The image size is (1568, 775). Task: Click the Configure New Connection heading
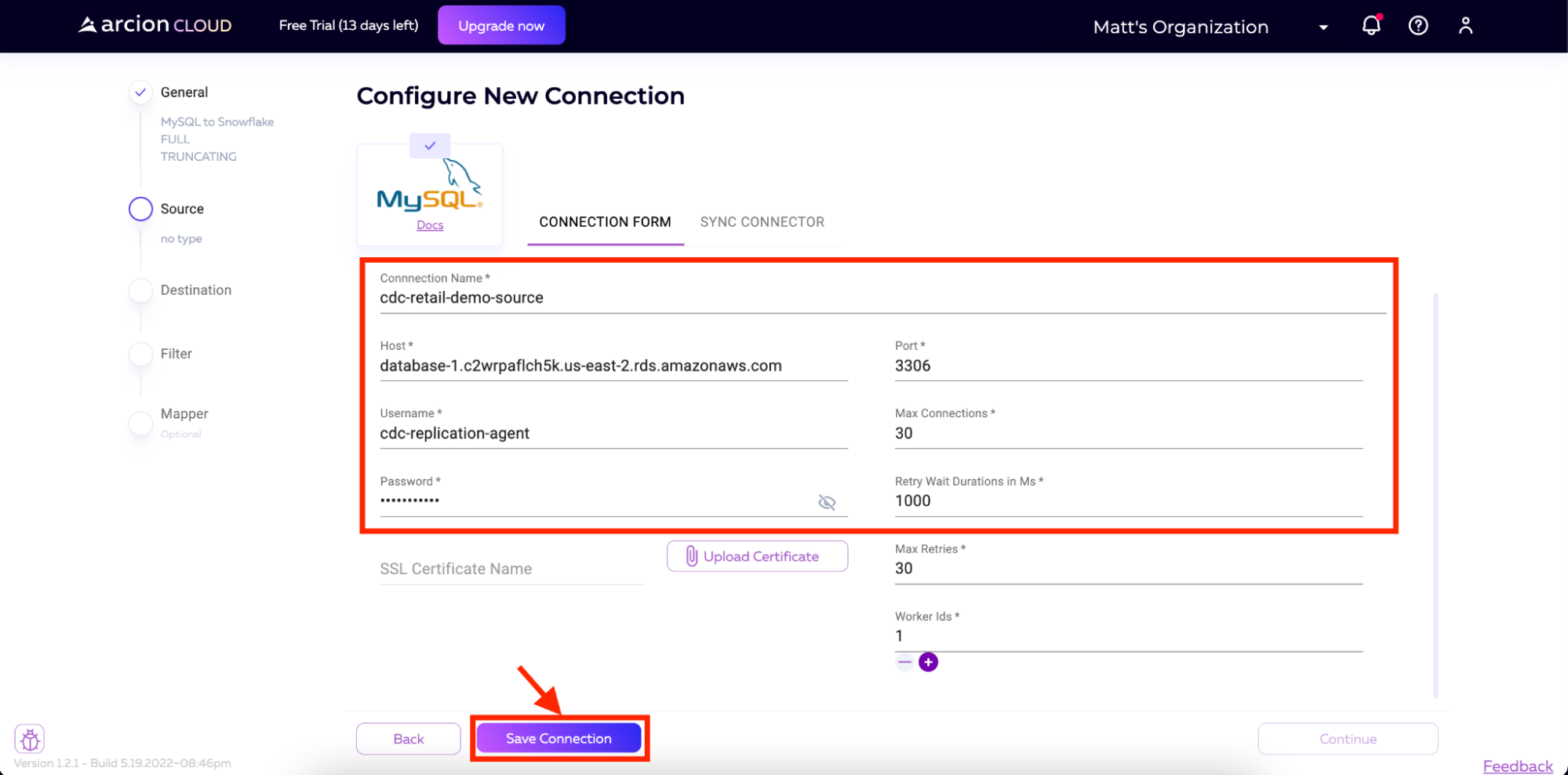[521, 96]
